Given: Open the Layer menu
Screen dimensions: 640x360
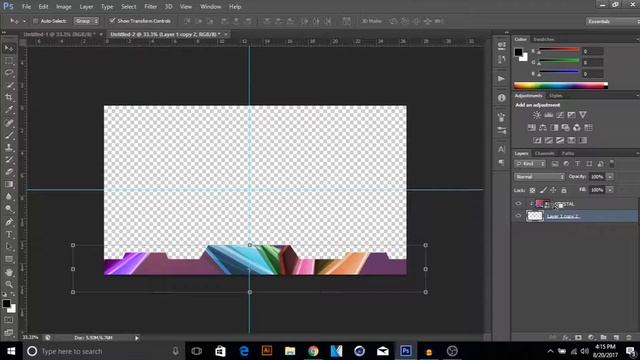Looking at the screenshot, I should (x=86, y=7).
